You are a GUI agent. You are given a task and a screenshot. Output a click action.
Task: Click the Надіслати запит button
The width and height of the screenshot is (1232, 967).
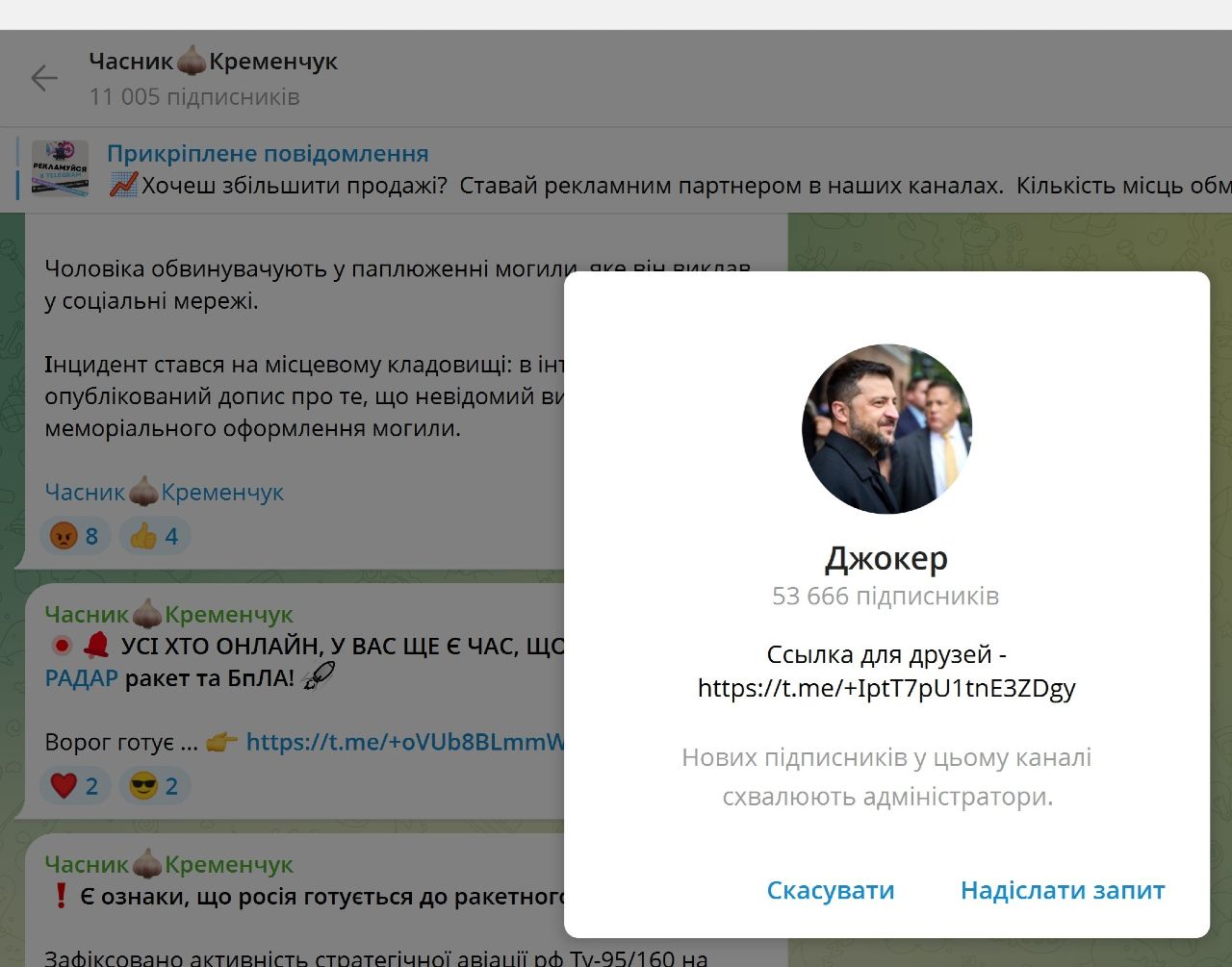tap(1063, 891)
